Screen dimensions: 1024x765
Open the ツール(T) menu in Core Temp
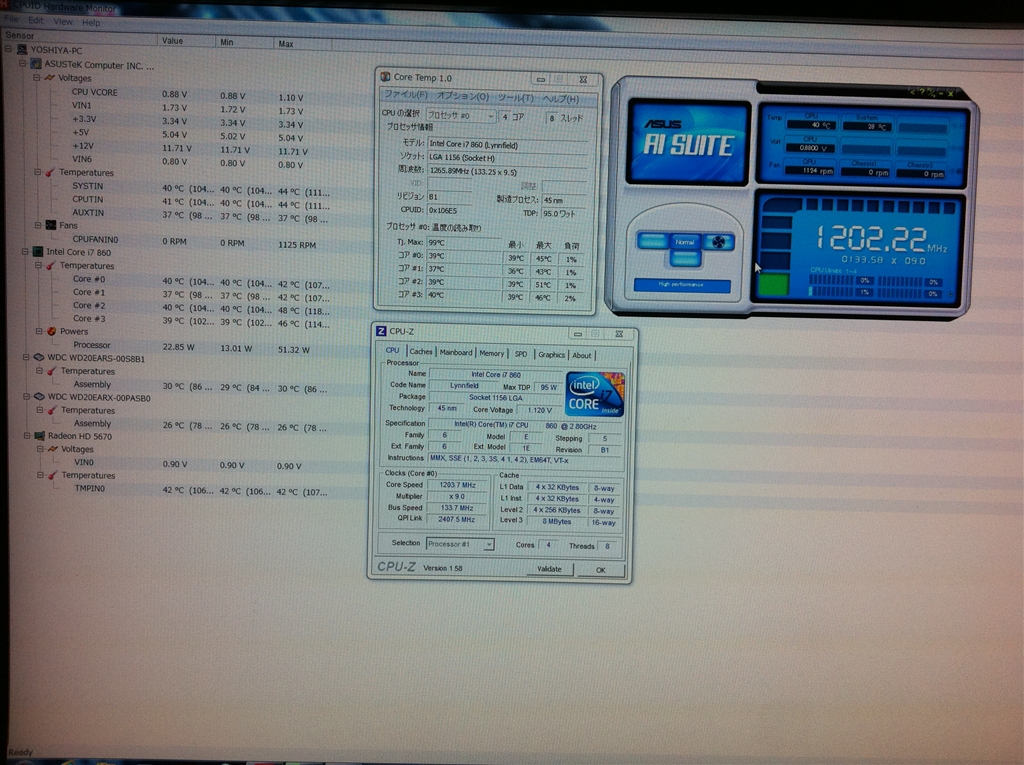coord(516,97)
